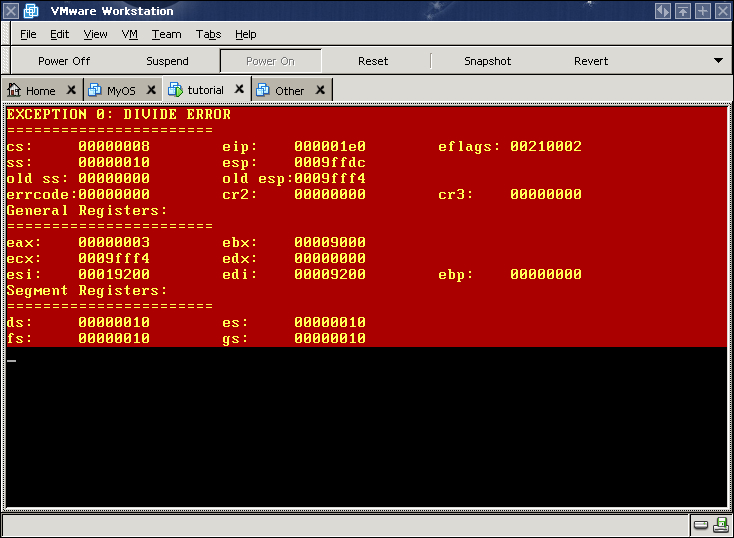734x538 pixels.
Task: Click the gs value 00000010
Action: pyautogui.click(x=330, y=339)
